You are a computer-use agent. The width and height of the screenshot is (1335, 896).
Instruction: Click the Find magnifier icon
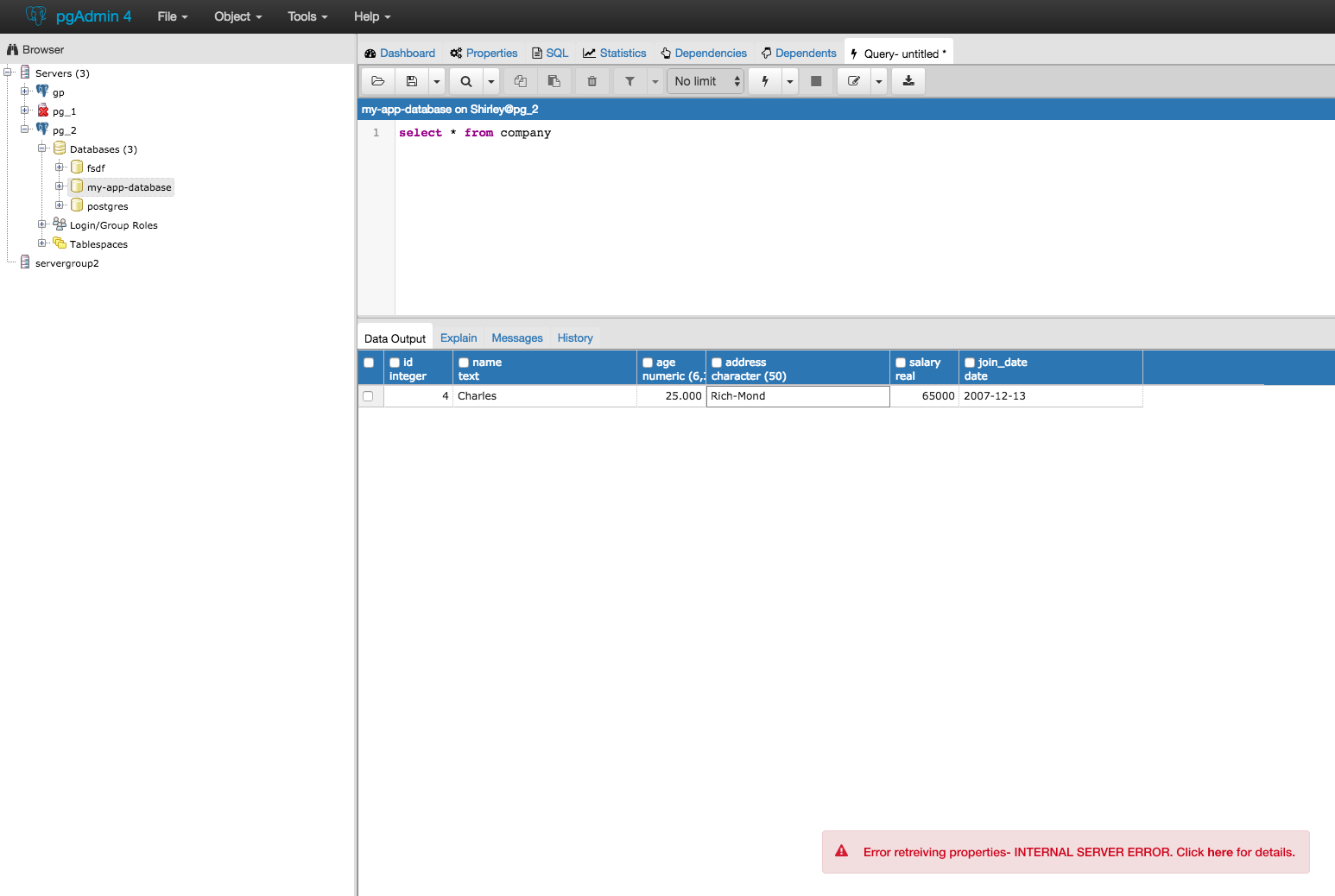pyautogui.click(x=466, y=81)
